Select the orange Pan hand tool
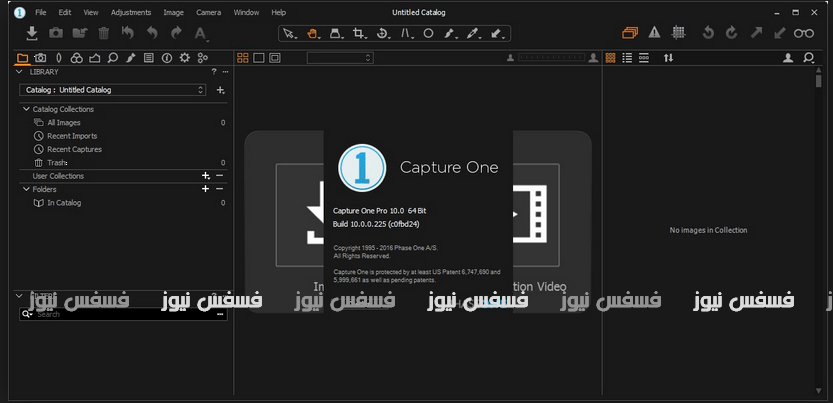 click(312, 33)
